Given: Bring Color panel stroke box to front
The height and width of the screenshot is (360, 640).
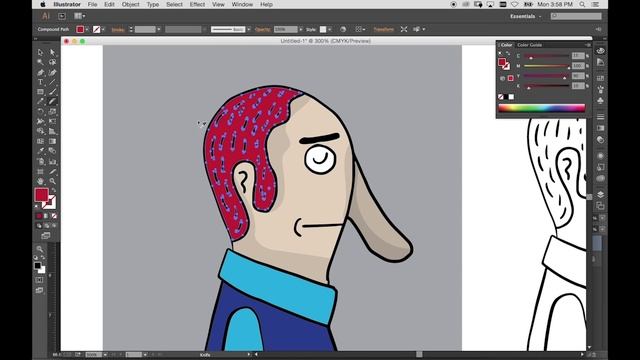Looking at the screenshot, I should (x=506, y=66).
